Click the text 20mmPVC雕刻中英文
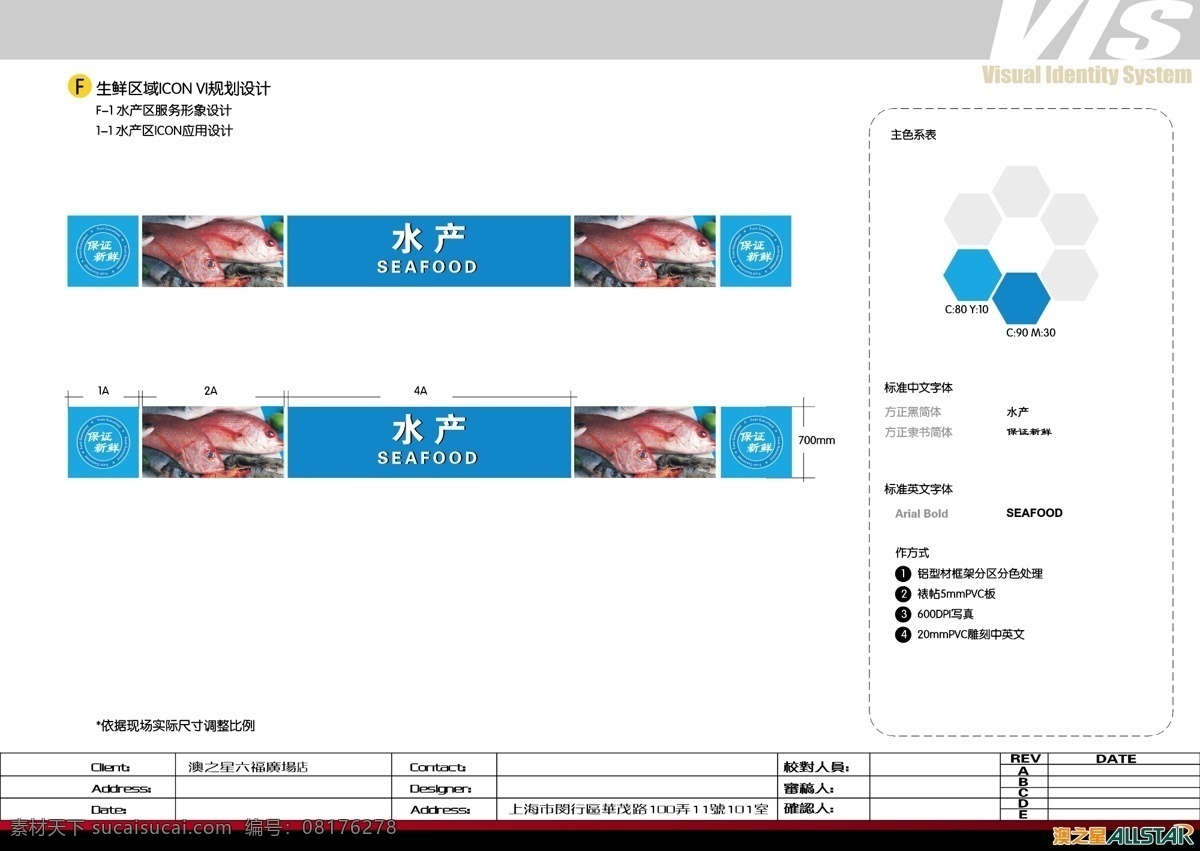The image size is (1200, 851). (971, 634)
